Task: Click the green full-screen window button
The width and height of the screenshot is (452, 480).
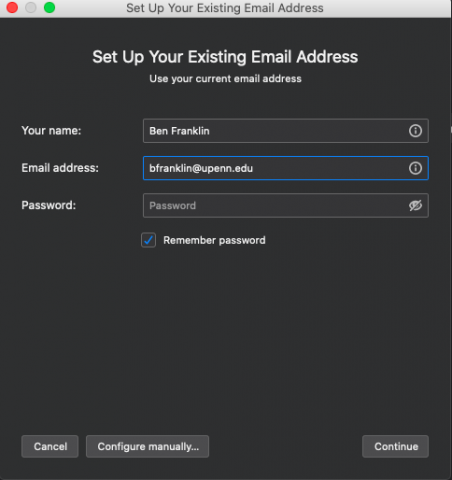Action: 50,7
